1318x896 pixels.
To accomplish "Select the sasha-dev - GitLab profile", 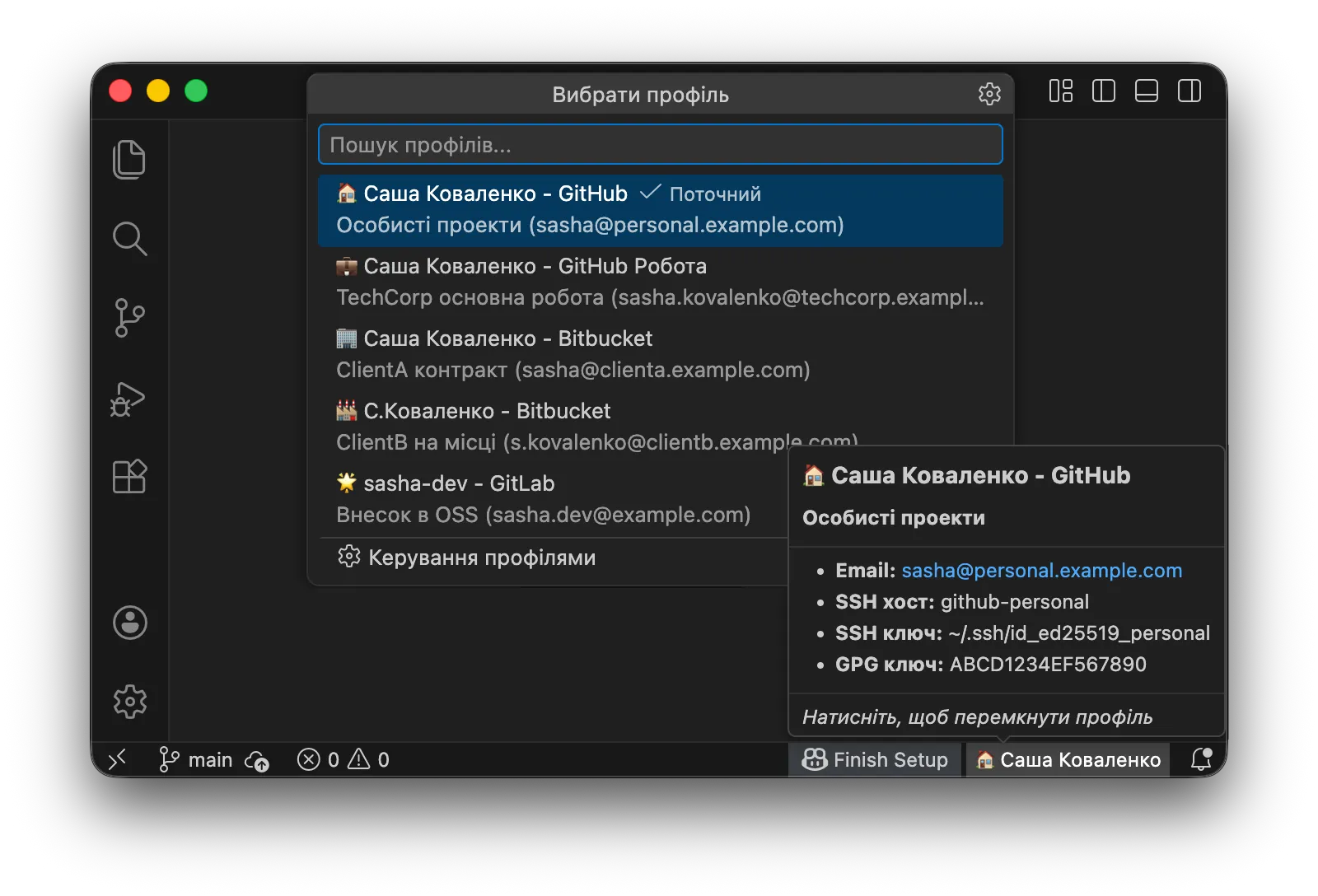I will pyautogui.click(x=553, y=500).
